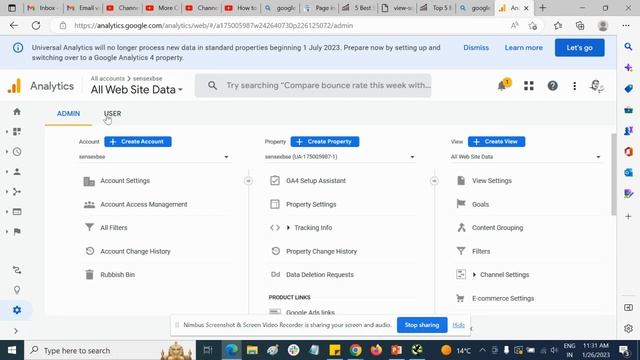This screenshot has width=640, height=360.
Task: Open the Google apps grid icon
Action: click(x=529, y=85)
